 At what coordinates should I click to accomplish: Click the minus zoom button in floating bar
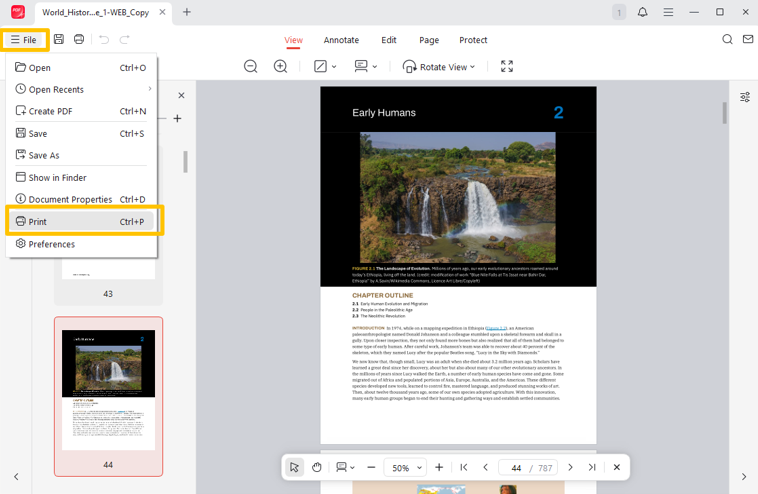pyautogui.click(x=371, y=467)
